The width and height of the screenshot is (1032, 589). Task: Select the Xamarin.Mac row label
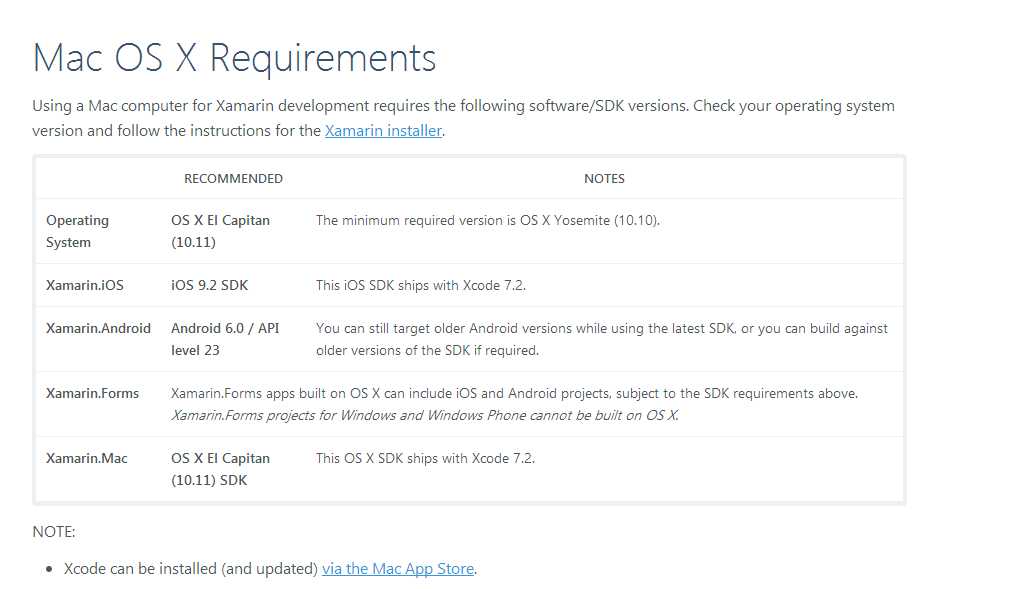tap(87, 458)
